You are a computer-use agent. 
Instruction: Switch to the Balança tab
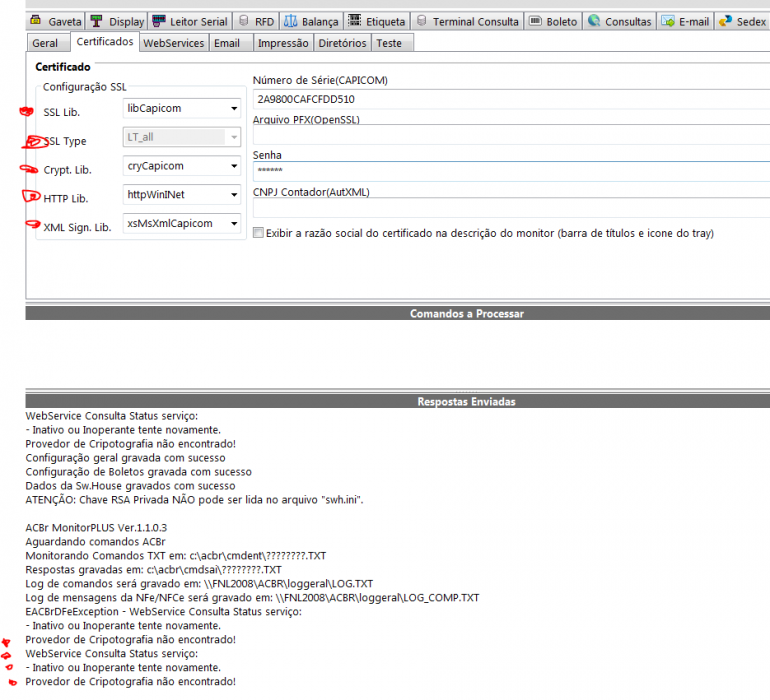(x=312, y=21)
